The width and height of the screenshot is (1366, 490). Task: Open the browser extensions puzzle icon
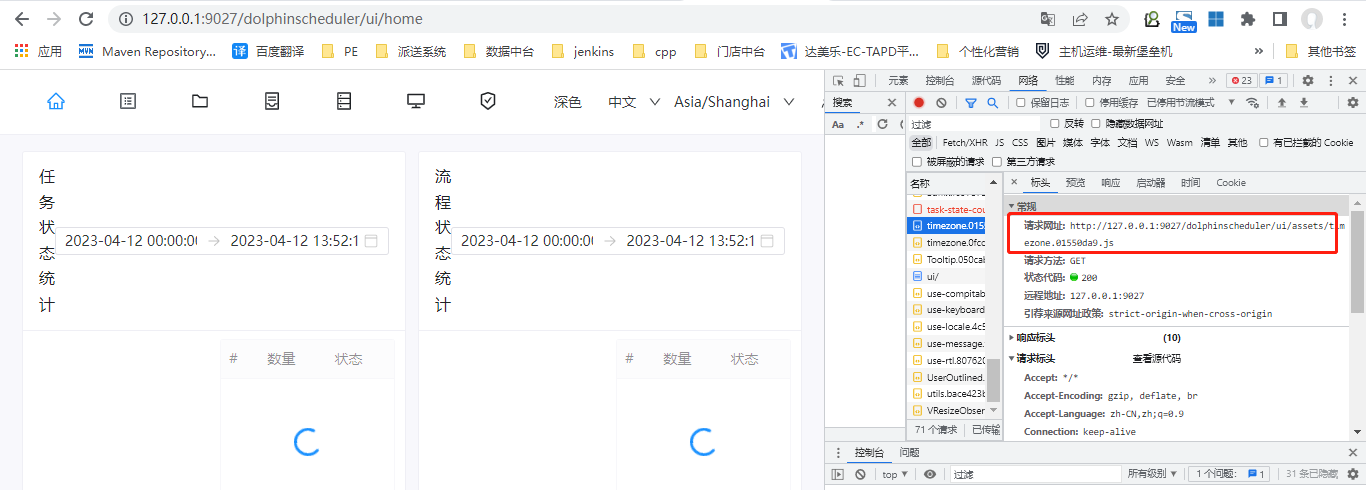pyautogui.click(x=1247, y=19)
